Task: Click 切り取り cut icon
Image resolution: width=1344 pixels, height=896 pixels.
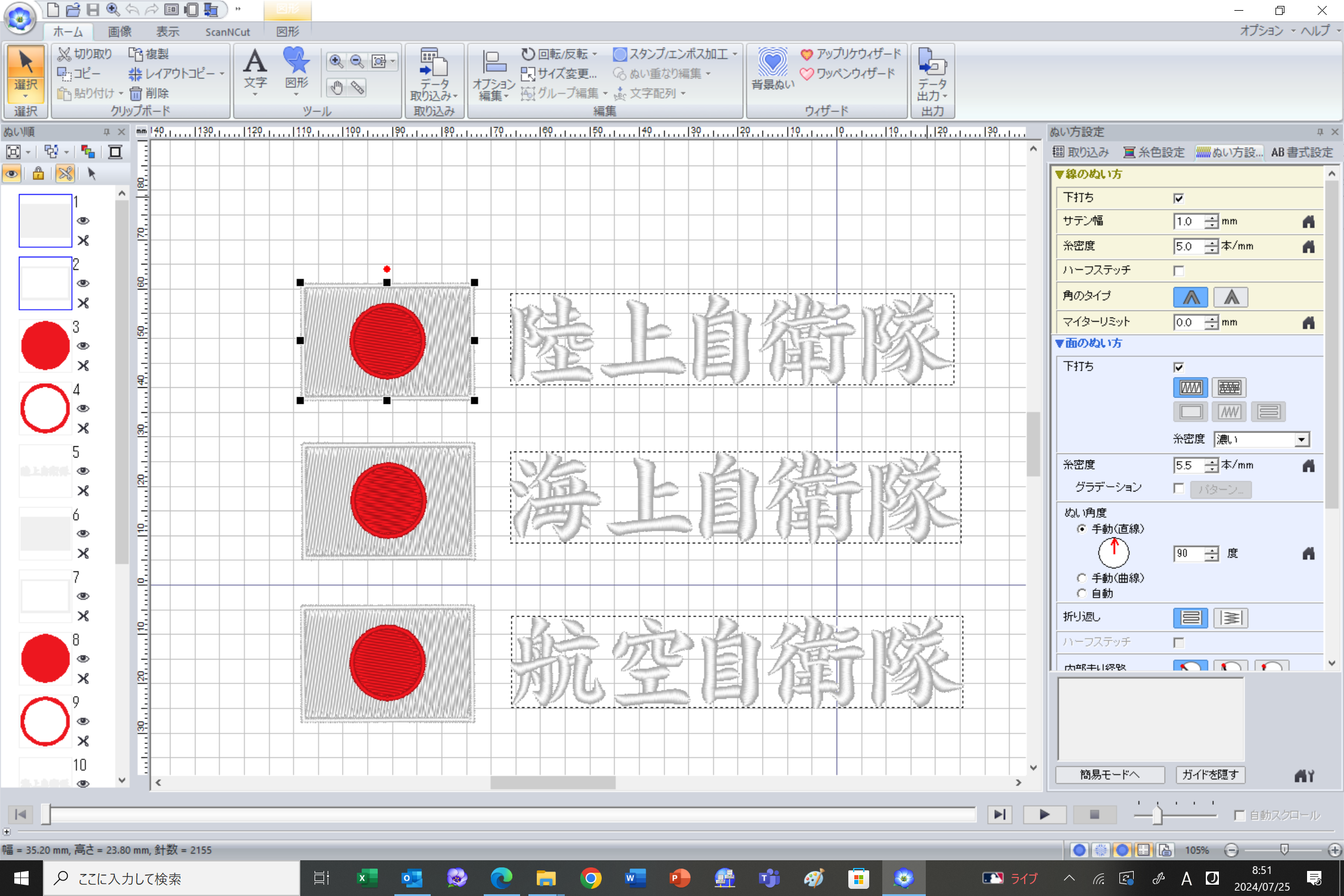Action: (85, 54)
